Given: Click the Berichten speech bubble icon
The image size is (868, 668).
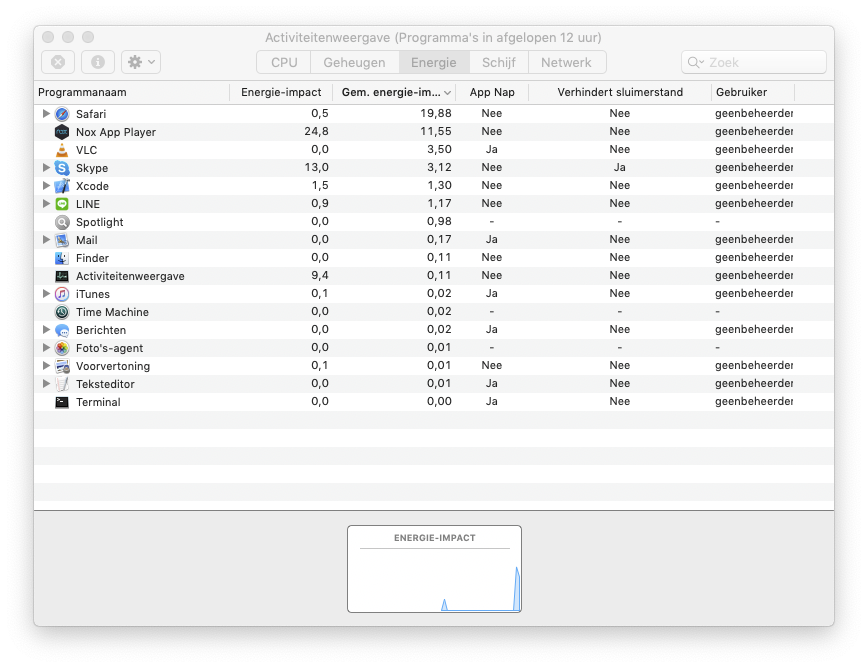Looking at the screenshot, I should tap(62, 330).
